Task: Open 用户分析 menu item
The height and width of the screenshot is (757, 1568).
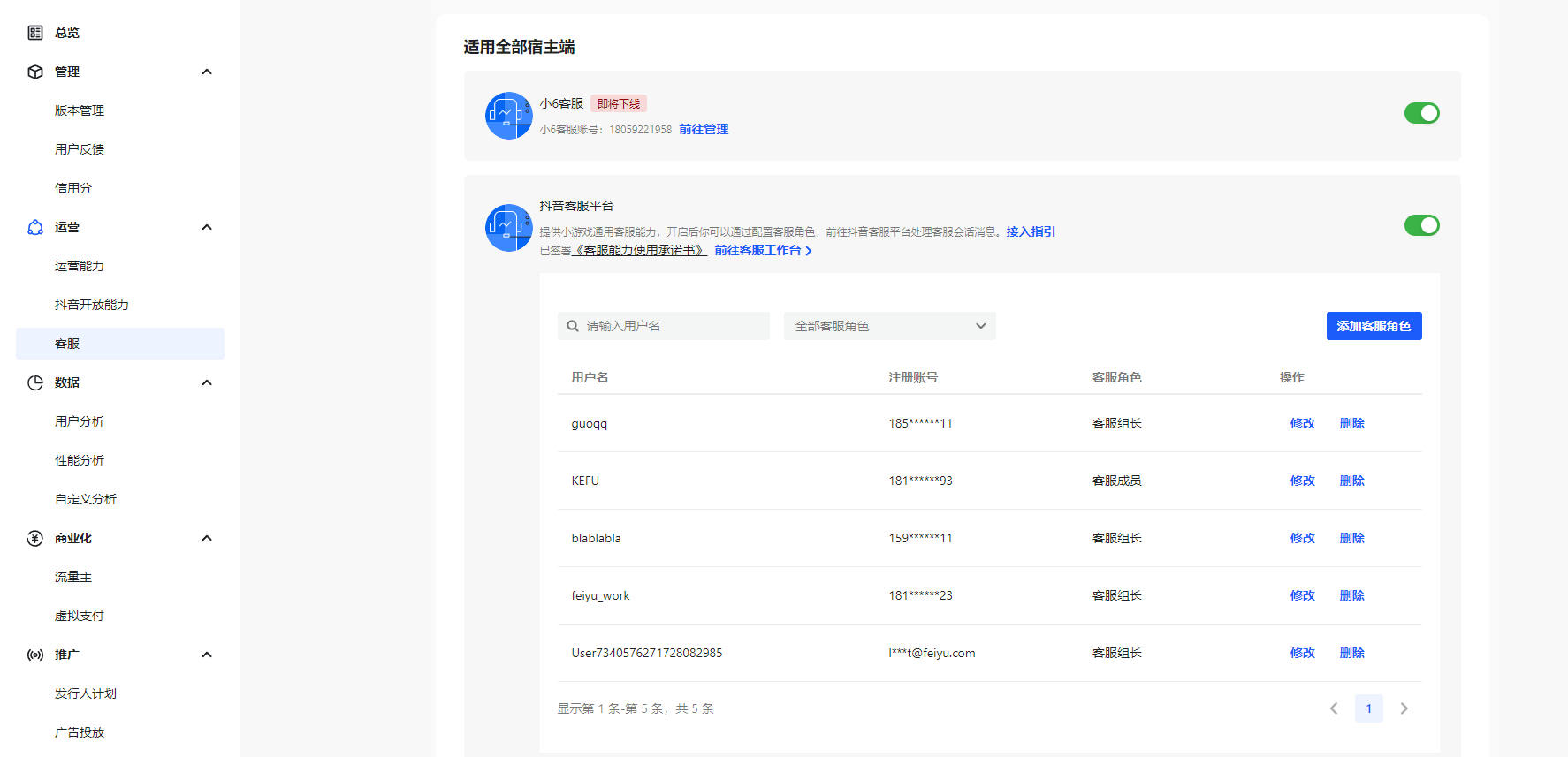Action: [80, 421]
